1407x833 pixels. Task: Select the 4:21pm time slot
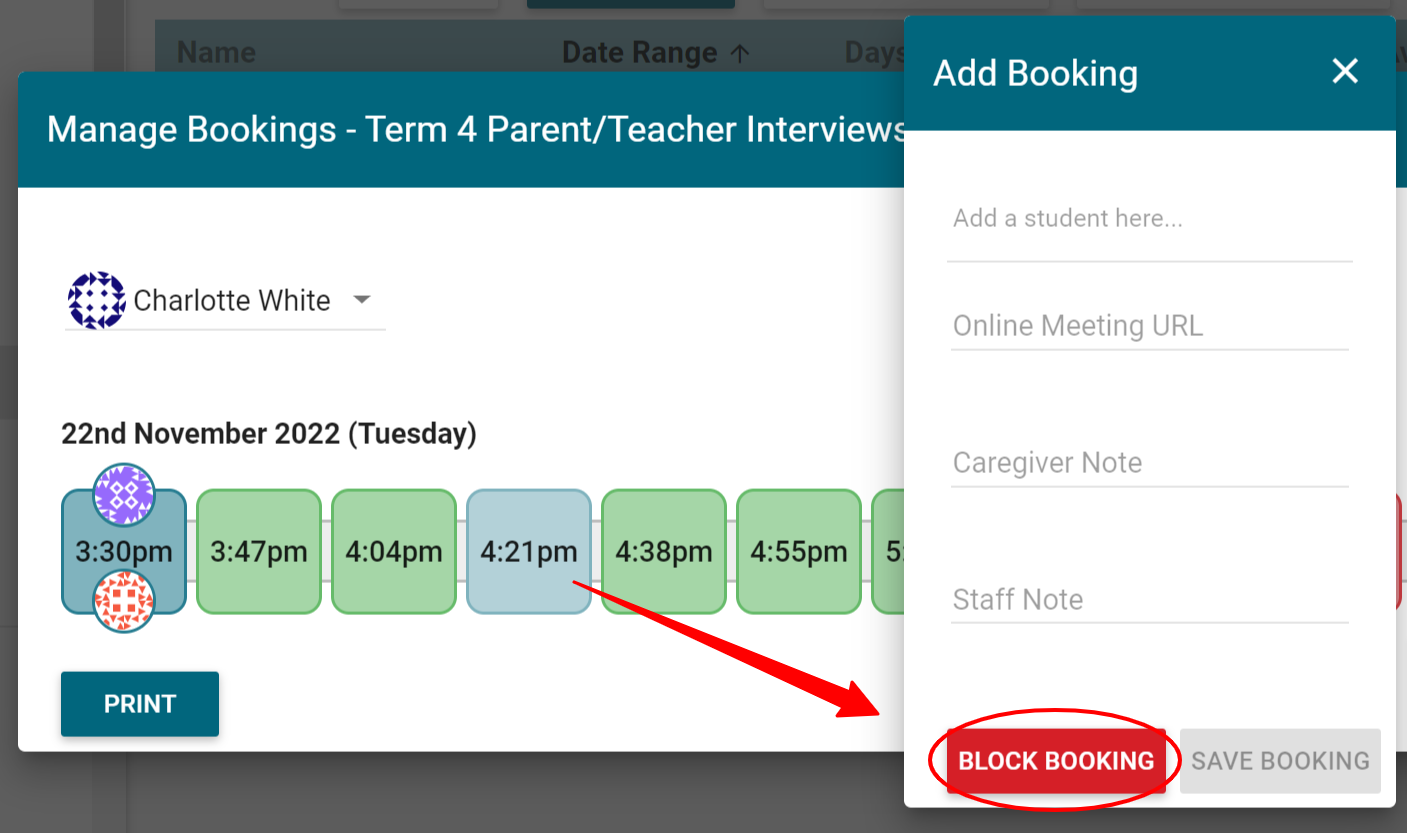pos(528,551)
